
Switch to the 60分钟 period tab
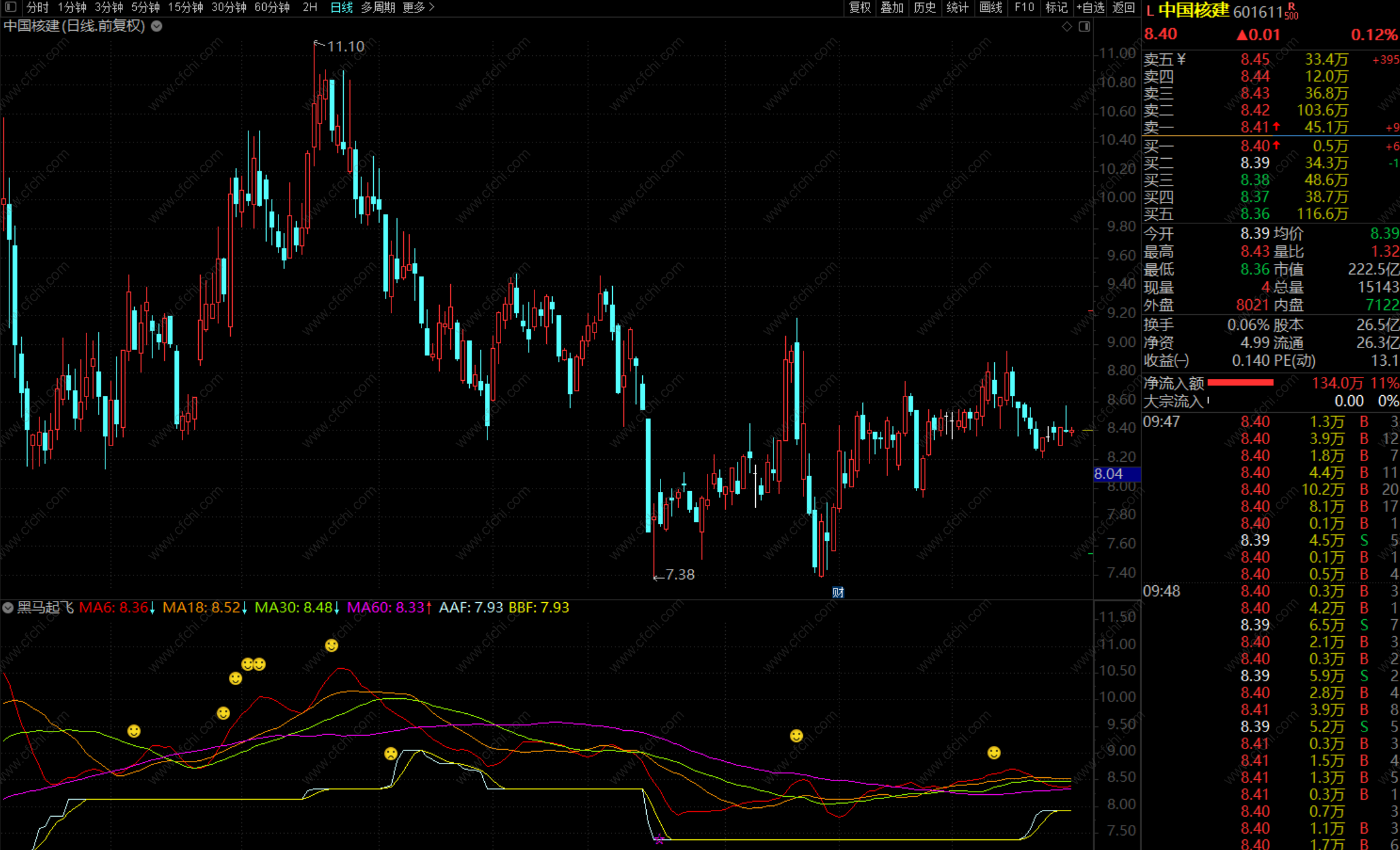pyautogui.click(x=272, y=8)
